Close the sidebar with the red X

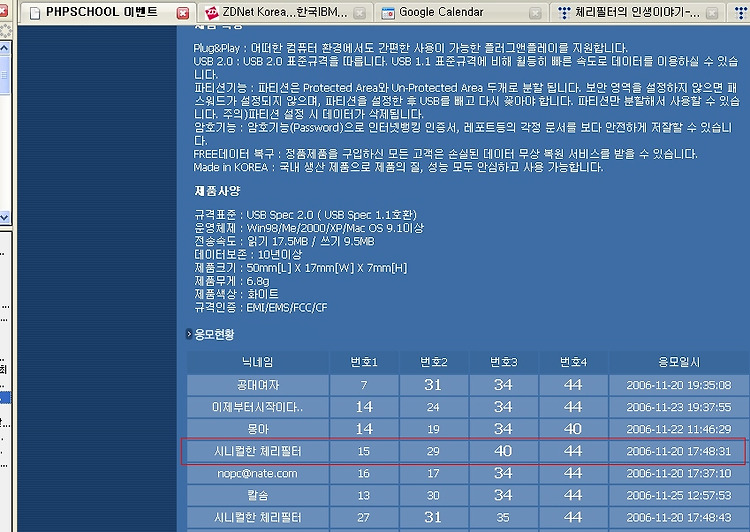3,11
